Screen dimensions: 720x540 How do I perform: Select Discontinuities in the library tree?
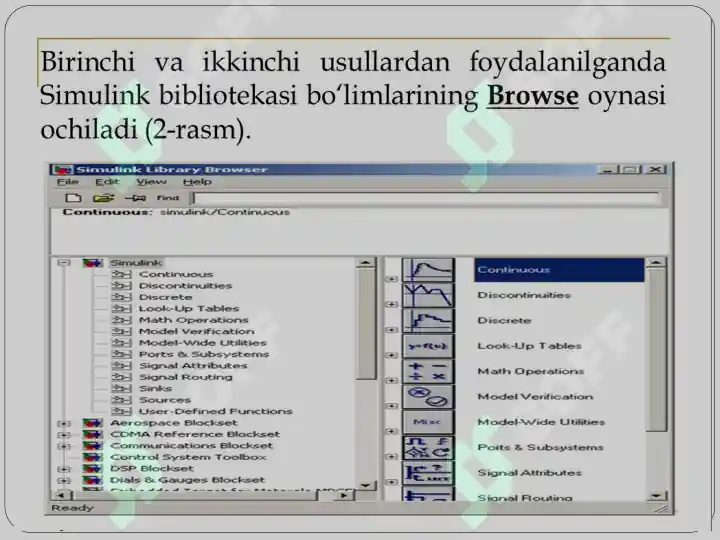(186, 286)
